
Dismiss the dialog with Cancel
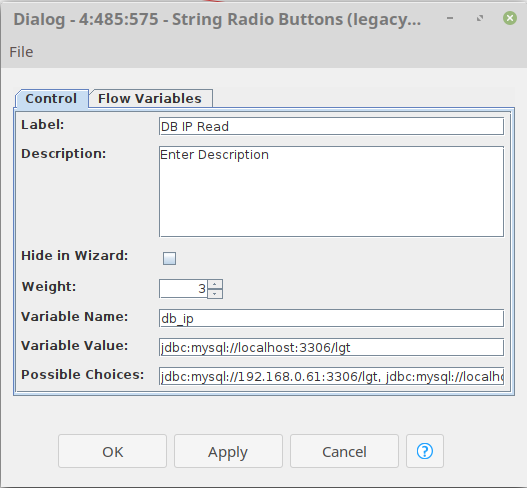[344, 451]
